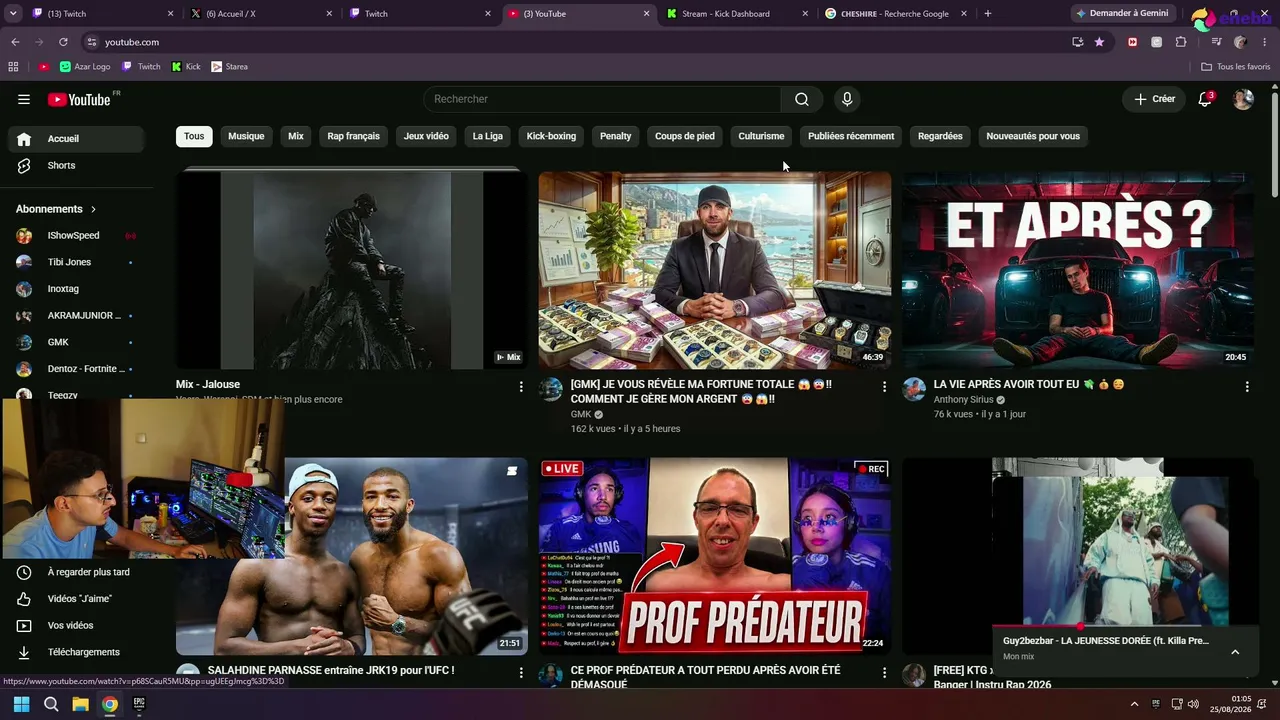Bookmark this page with the star icon
The image size is (1280, 720).
(x=1099, y=42)
